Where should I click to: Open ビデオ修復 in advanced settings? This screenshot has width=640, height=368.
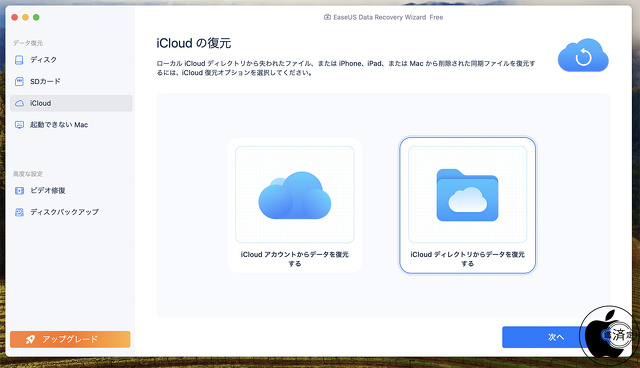71,191
